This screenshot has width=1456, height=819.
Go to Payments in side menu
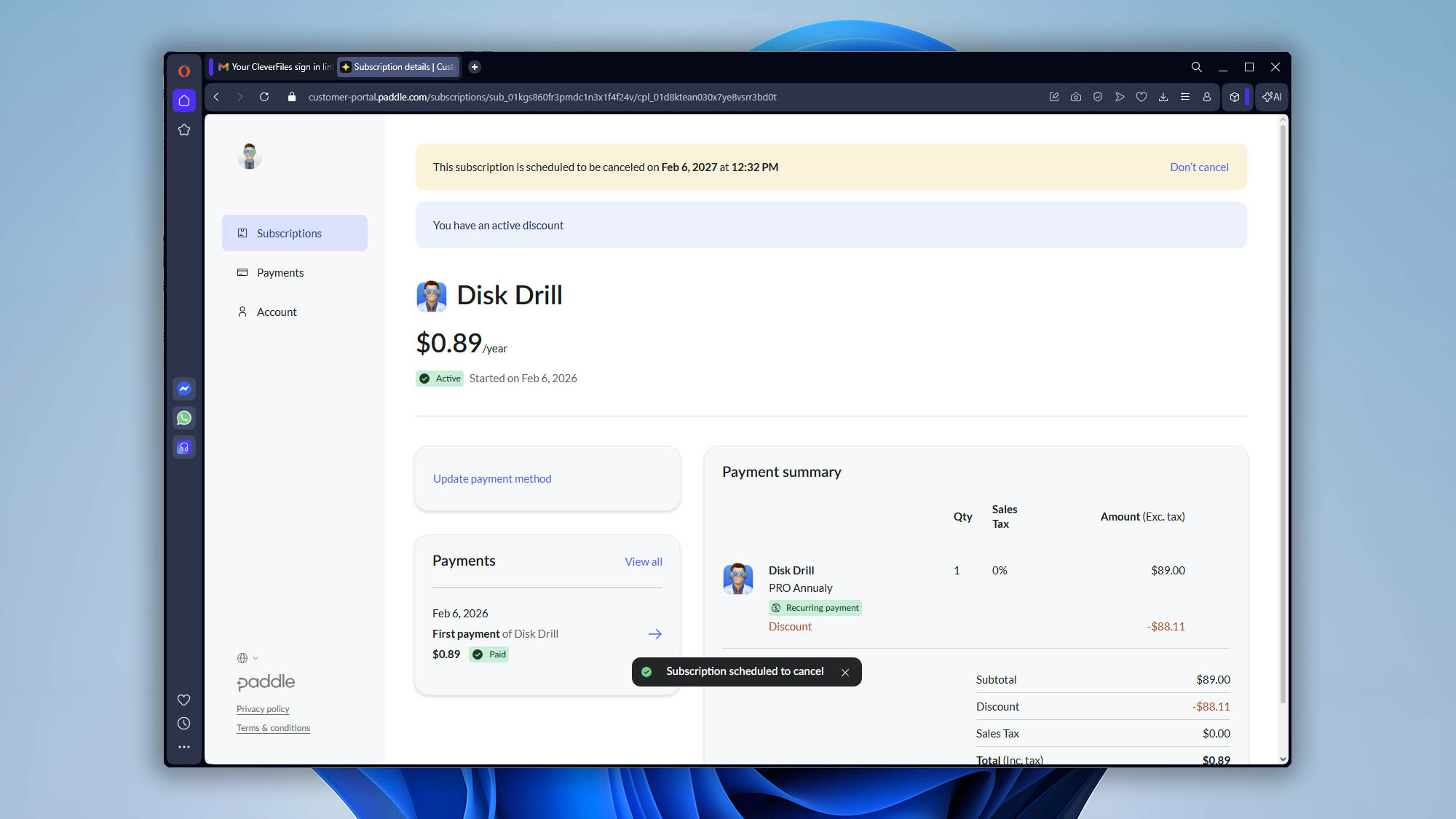pos(280,272)
